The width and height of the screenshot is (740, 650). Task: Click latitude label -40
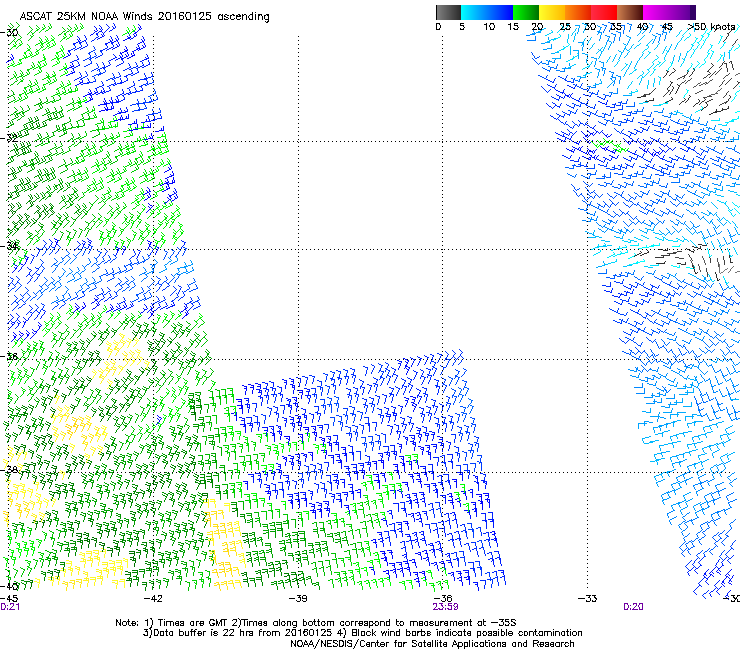click(x=9, y=586)
